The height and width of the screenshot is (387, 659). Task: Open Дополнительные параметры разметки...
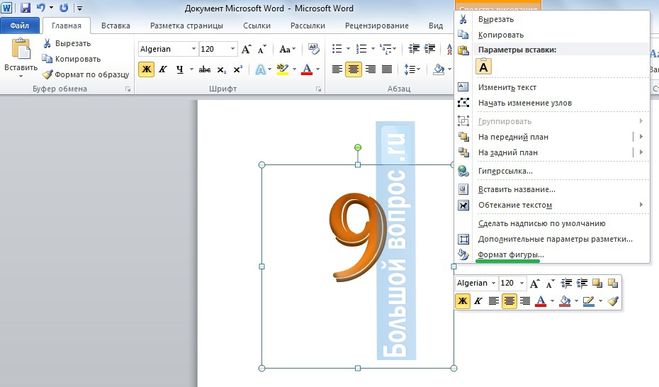[x=551, y=239]
